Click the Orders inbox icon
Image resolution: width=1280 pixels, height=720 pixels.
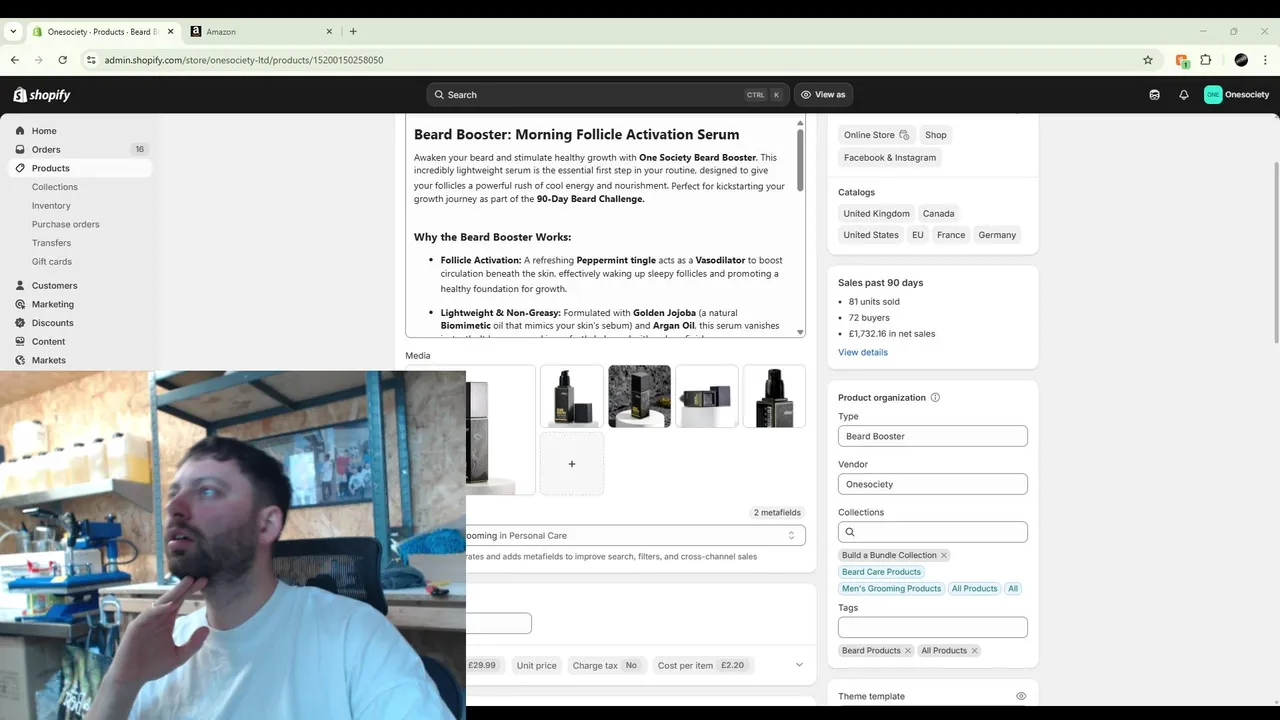pos(20,150)
